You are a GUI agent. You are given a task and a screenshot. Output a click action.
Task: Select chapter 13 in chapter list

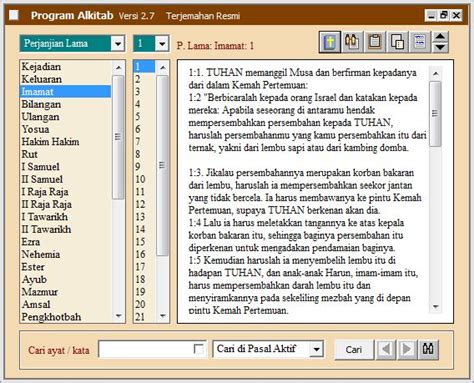pos(144,217)
